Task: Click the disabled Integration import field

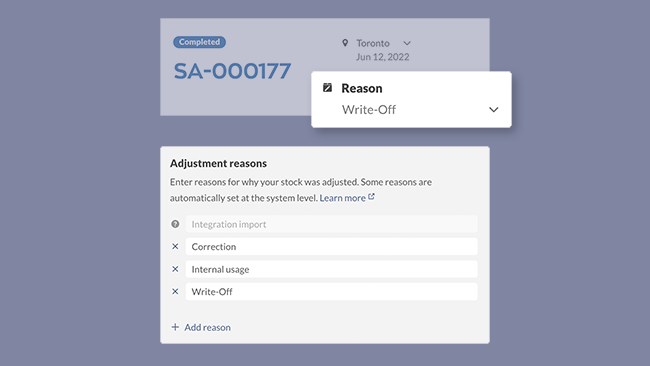Action: 332,224
